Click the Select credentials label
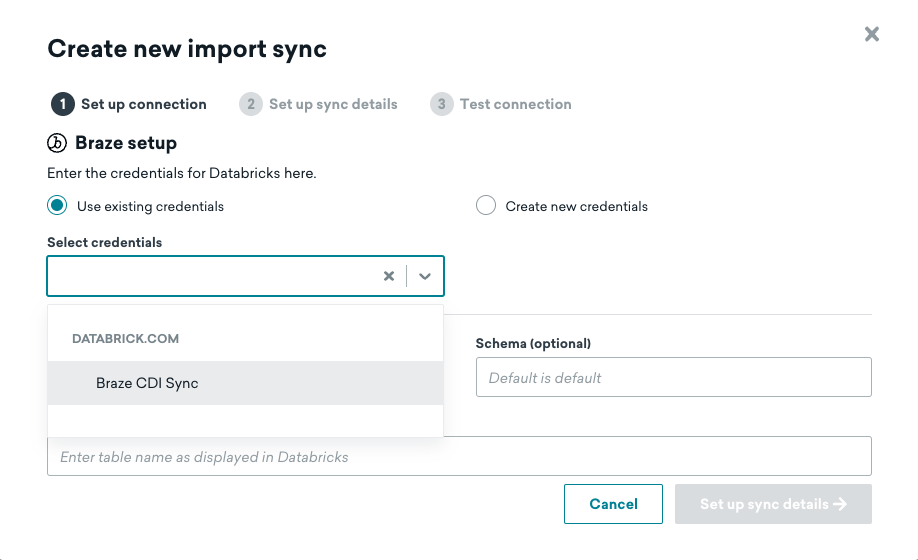Screen dimensions: 918x560 (x=104, y=242)
